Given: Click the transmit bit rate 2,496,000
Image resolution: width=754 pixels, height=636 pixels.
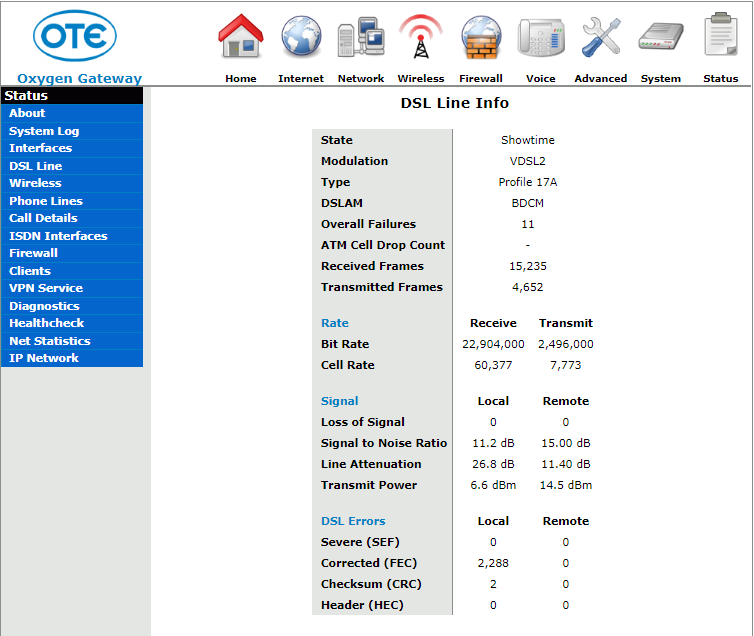Looking at the screenshot, I should (566, 344).
